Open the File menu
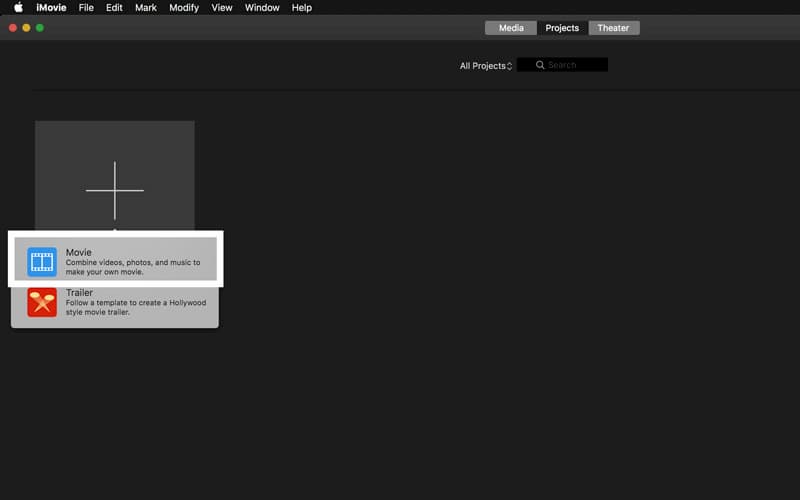This screenshot has height=500, width=800. click(86, 8)
